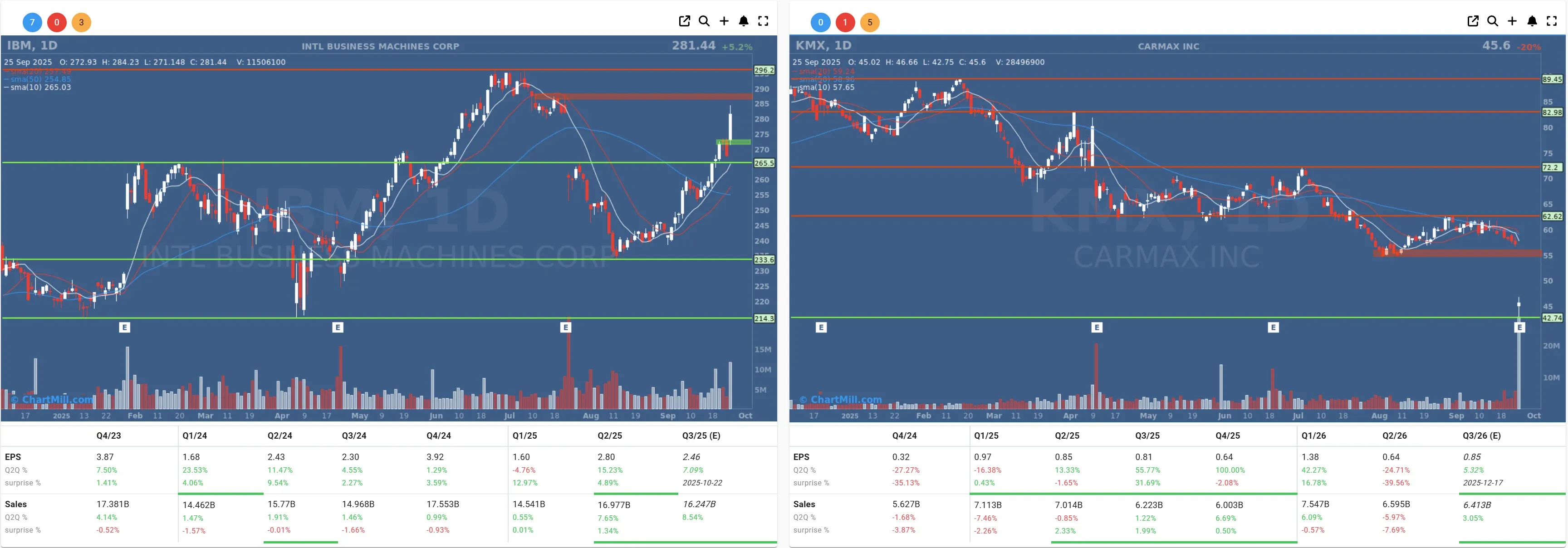This screenshot has height=548, width=1568.
Task: Click IBM earnings date 2025-10-22
Action: (x=702, y=483)
